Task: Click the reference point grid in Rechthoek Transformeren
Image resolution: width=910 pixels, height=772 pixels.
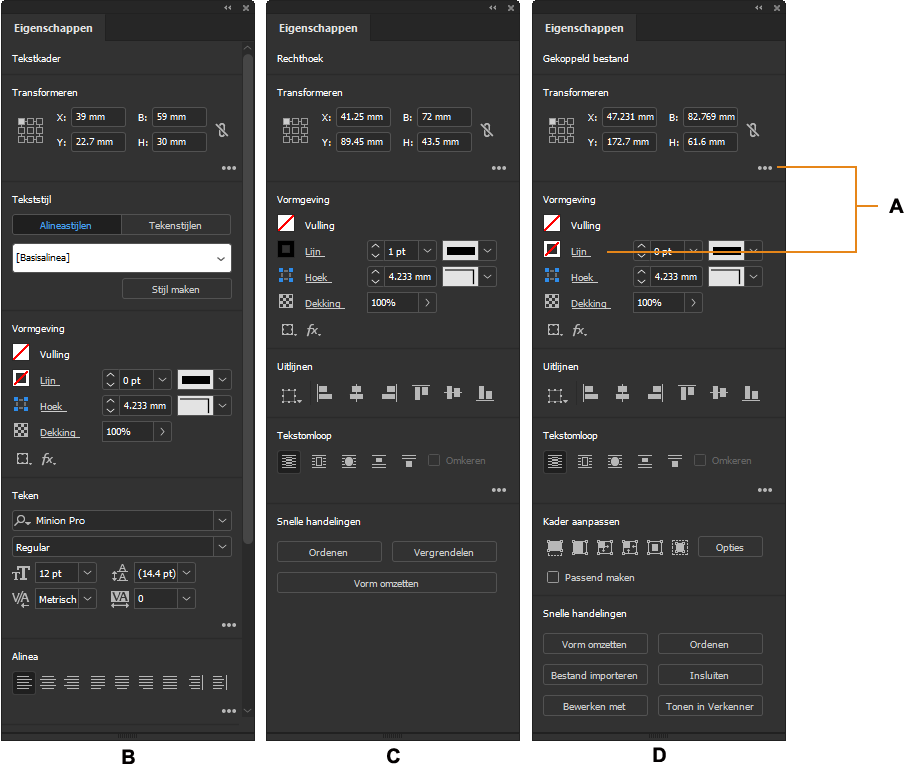Action: [x=295, y=130]
